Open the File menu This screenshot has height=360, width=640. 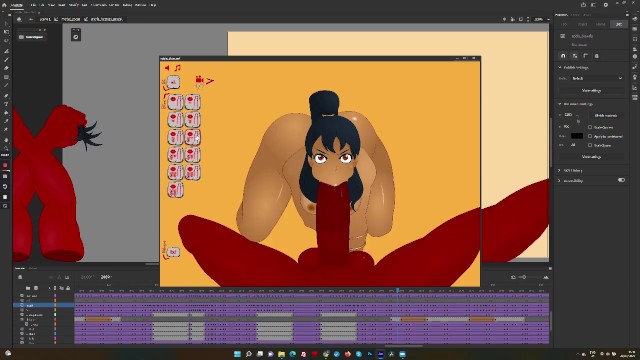click(x=33, y=5)
